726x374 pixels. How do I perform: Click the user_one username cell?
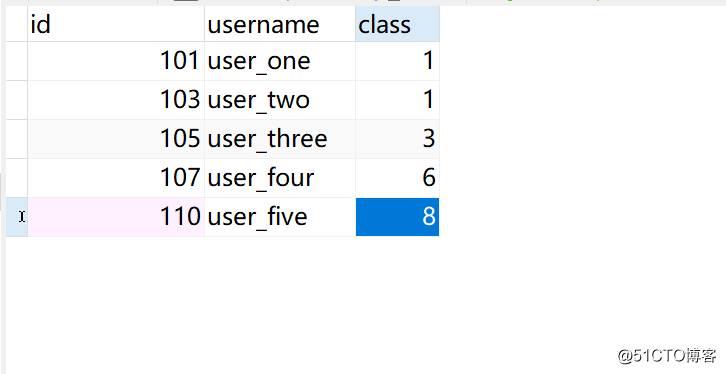click(280, 61)
